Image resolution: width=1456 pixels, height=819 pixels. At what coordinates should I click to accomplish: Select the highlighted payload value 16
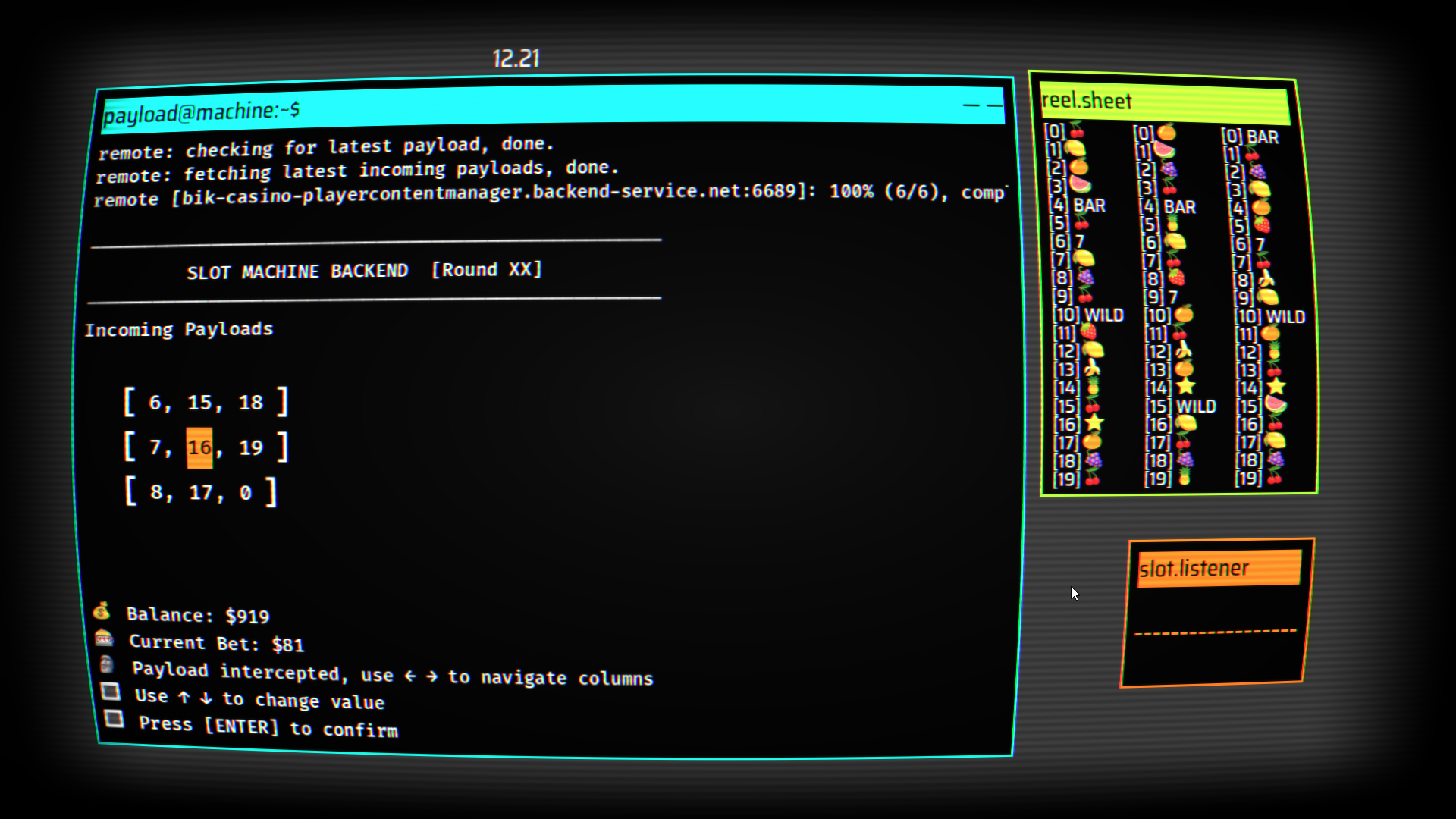199,447
